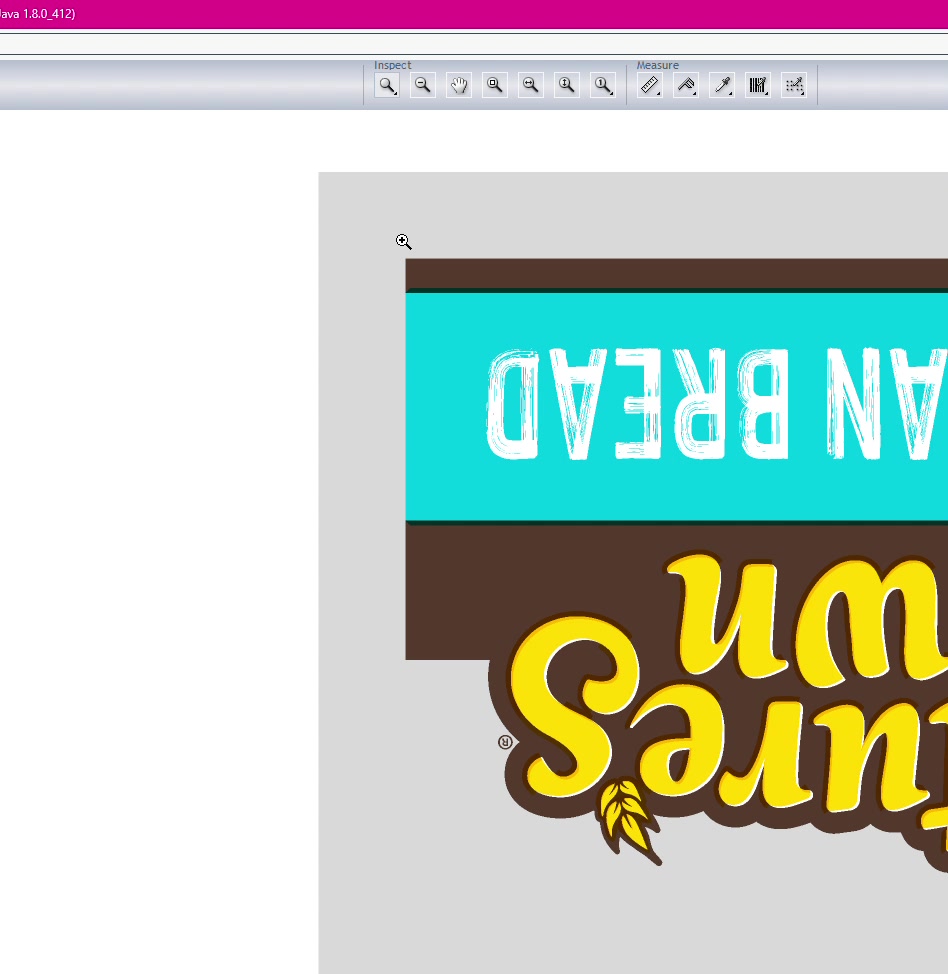The image size is (948, 974).
Task: Choose the Fit Width zoom icon
Action: (530, 86)
